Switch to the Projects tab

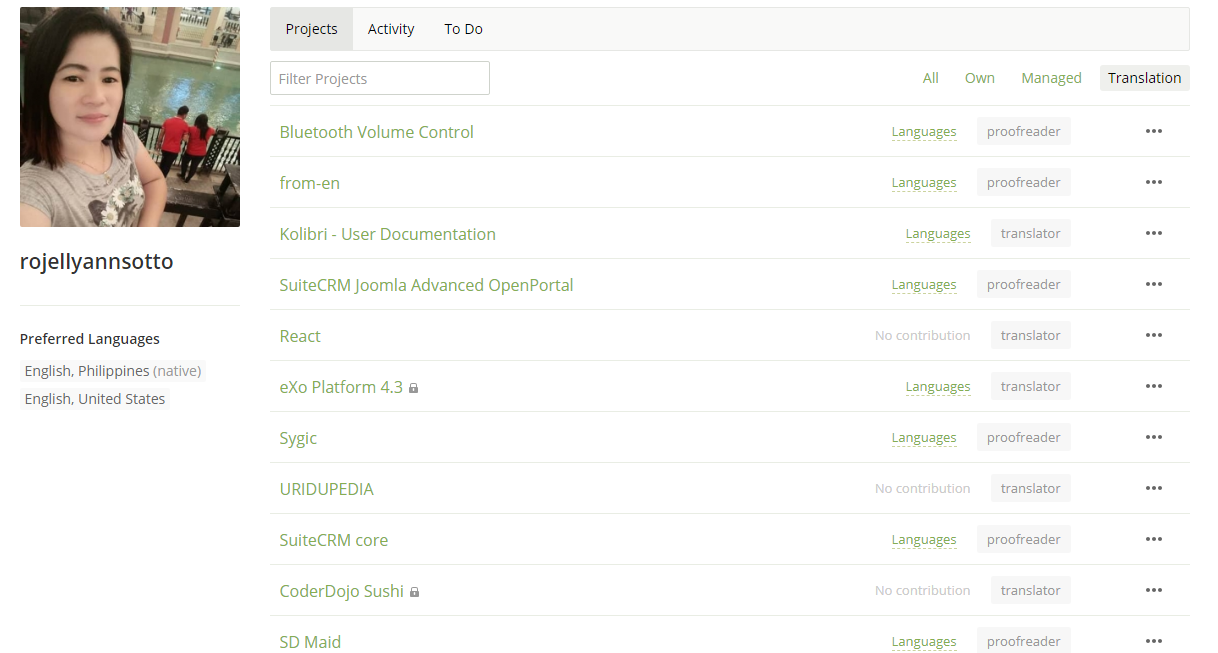pos(312,29)
